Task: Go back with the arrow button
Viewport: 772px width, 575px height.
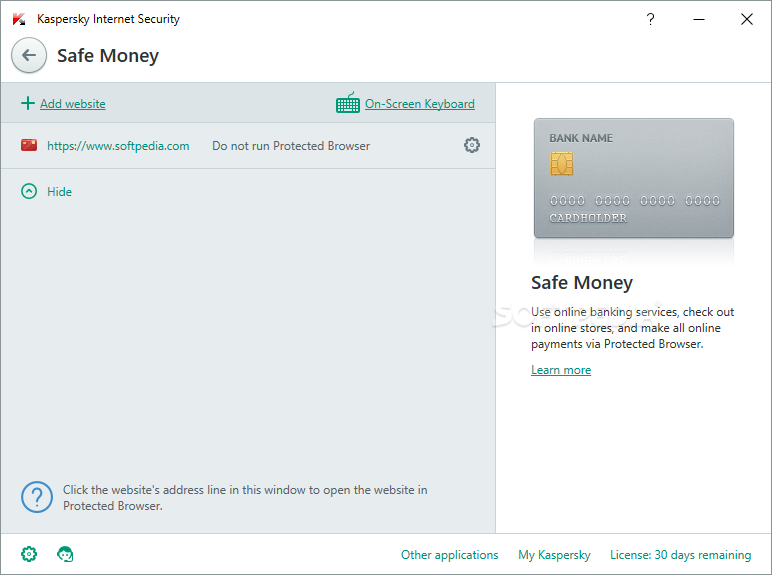Action: (29, 55)
